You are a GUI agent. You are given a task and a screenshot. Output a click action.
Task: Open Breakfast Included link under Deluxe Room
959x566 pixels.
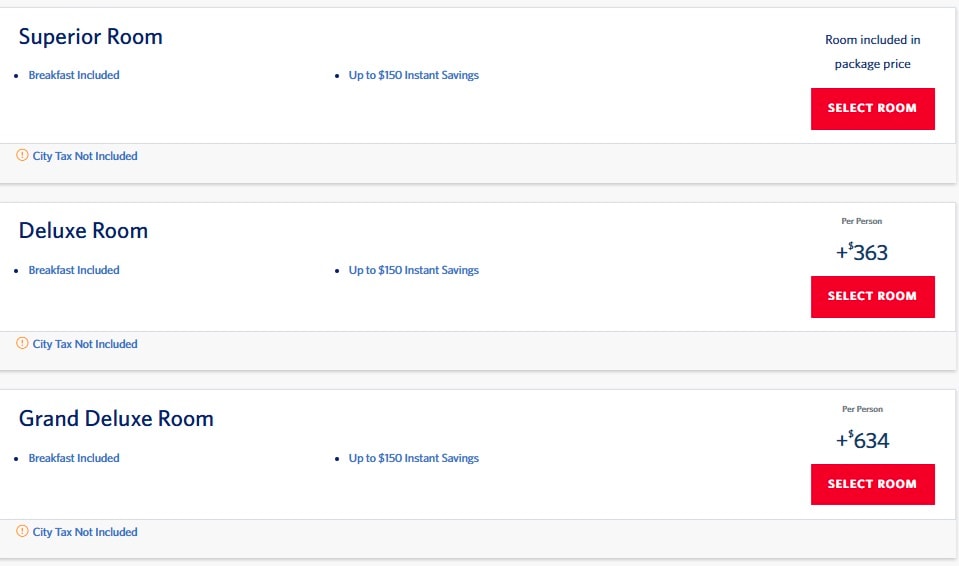[74, 270]
